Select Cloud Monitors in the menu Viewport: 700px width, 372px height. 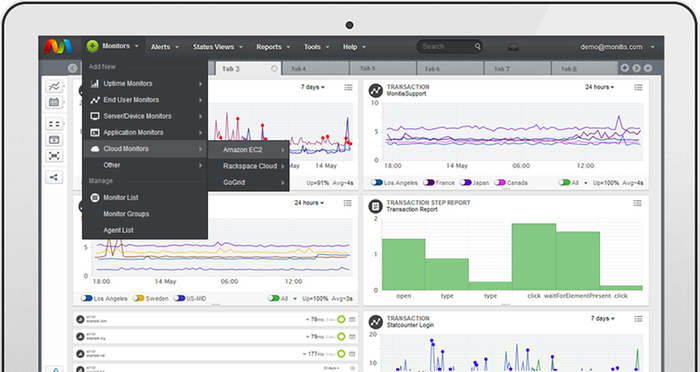tap(145, 149)
